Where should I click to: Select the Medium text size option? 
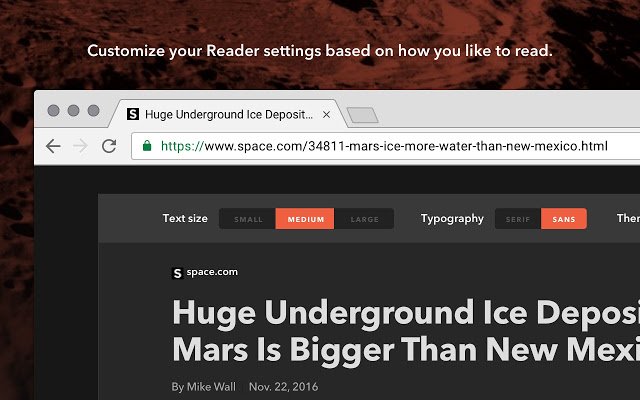[305, 219]
